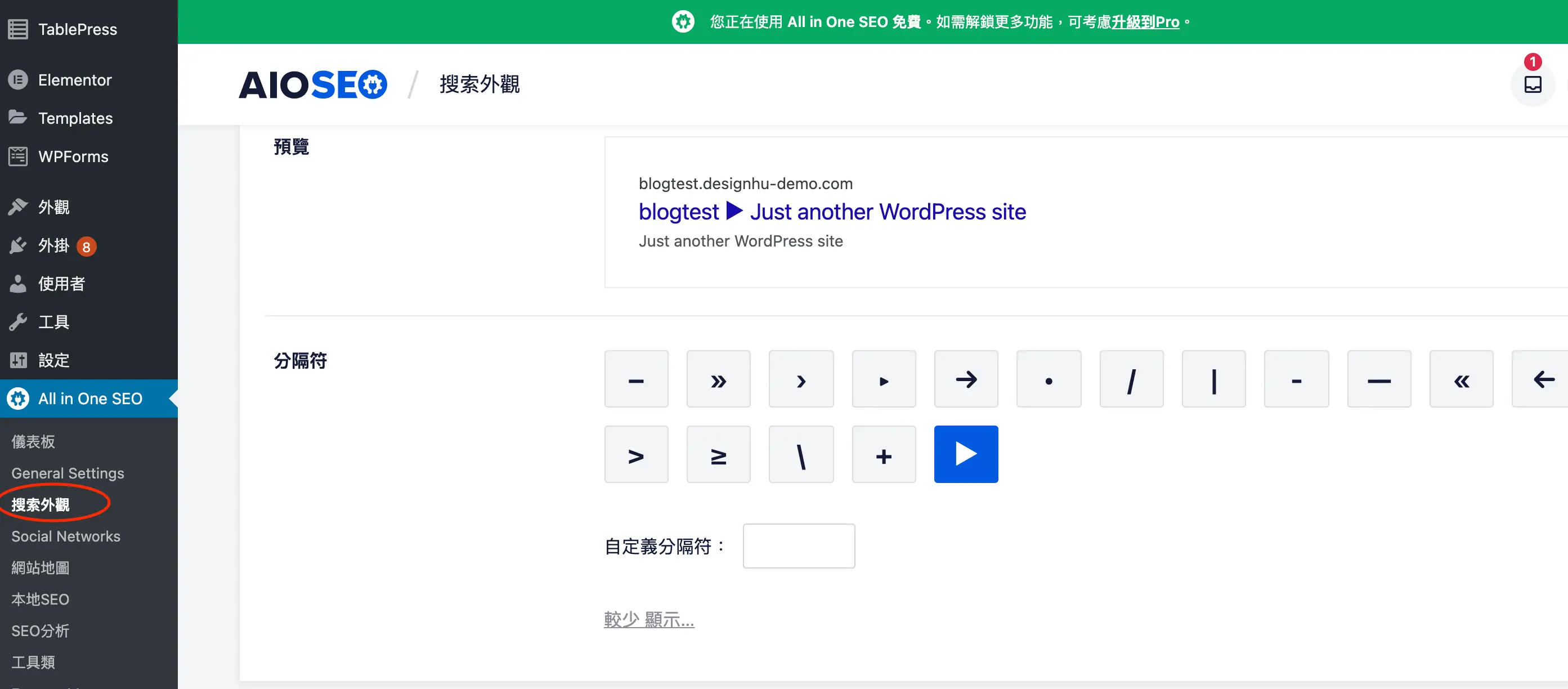Click the AIOSEO logo

coord(313,84)
